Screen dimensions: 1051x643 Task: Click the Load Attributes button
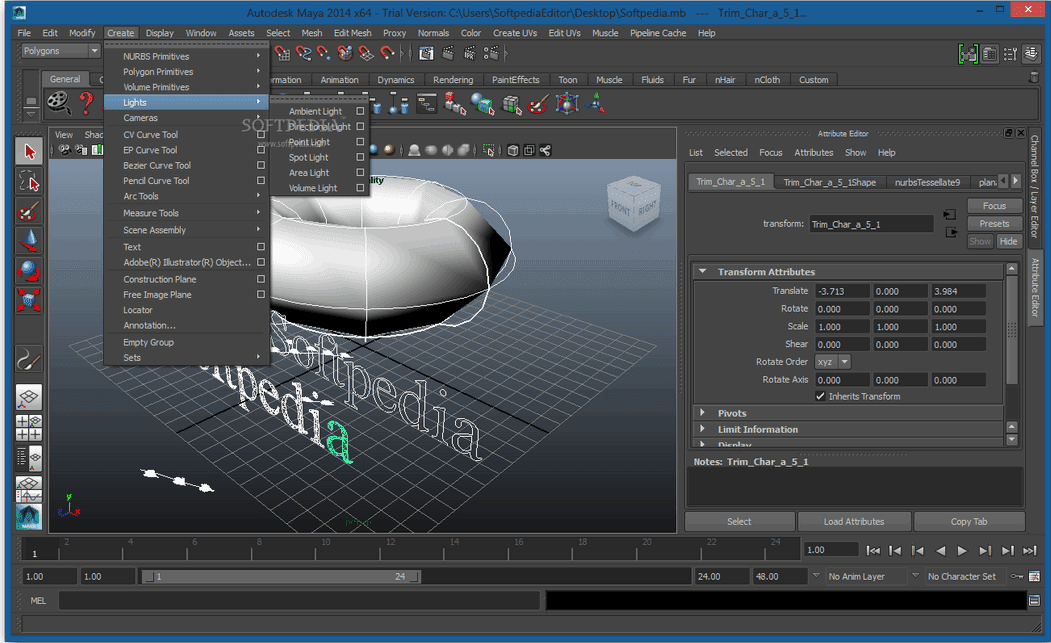click(853, 521)
